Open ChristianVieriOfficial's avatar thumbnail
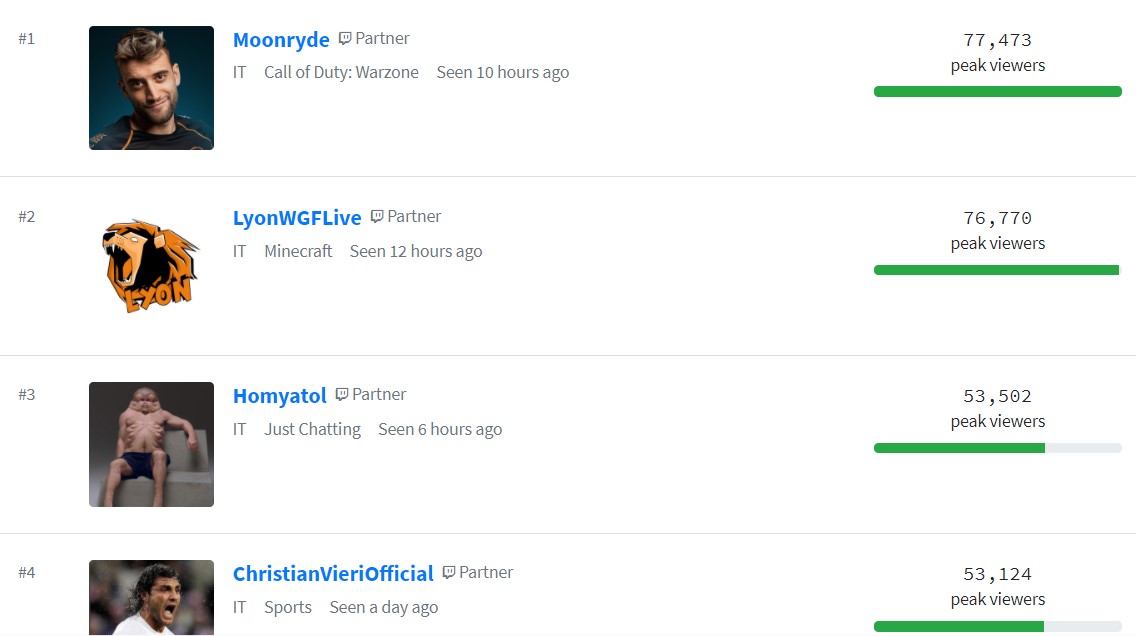The width and height of the screenshot is (1136, 636). point(151,598)
